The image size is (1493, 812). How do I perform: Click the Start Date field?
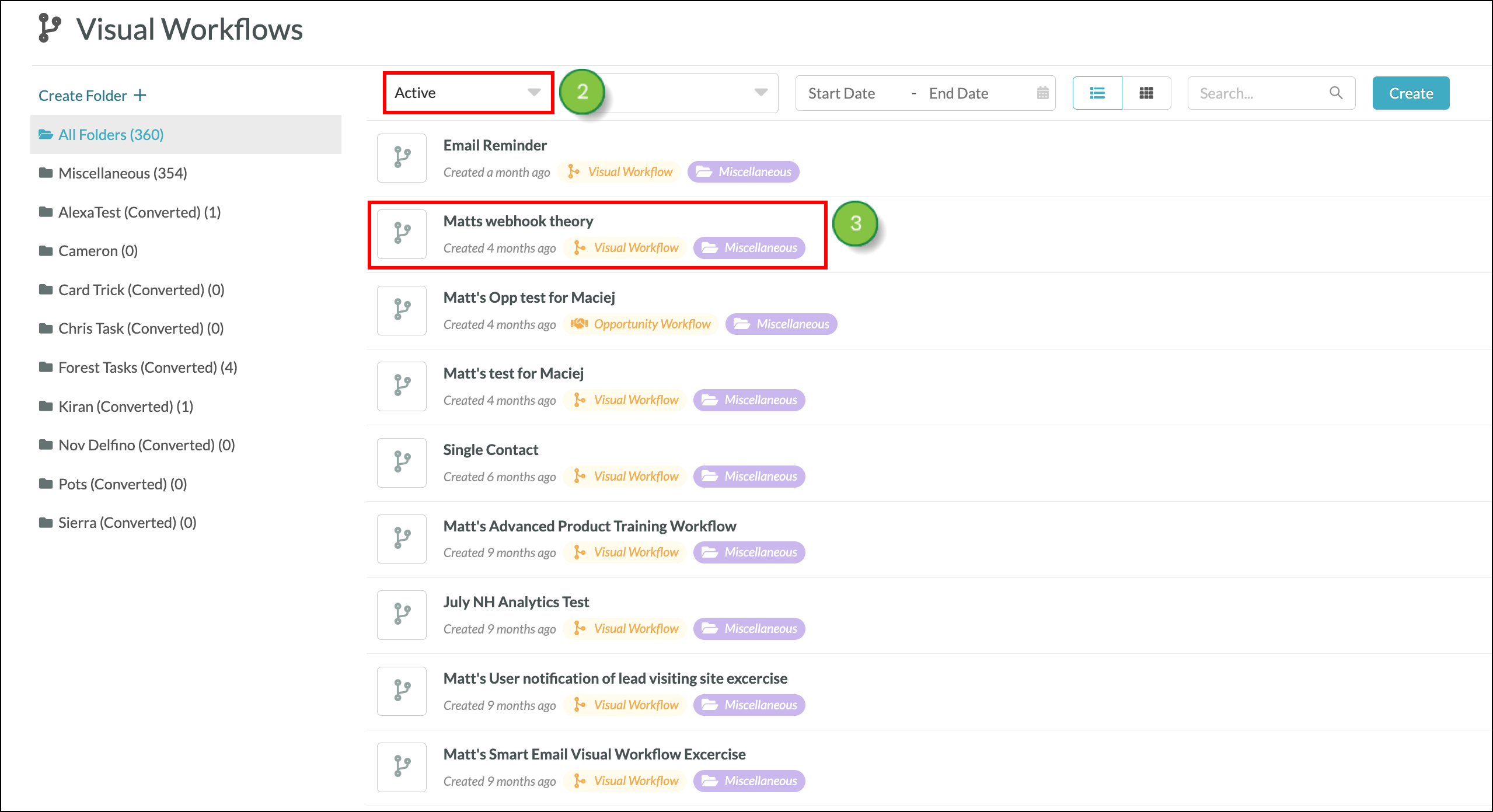coord(842,93)
